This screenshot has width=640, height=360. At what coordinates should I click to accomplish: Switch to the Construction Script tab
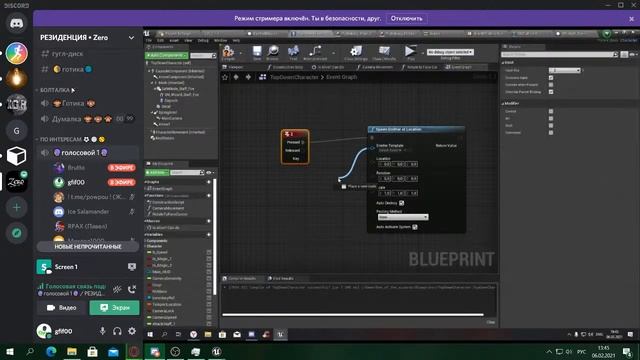(x=287, y=67)
